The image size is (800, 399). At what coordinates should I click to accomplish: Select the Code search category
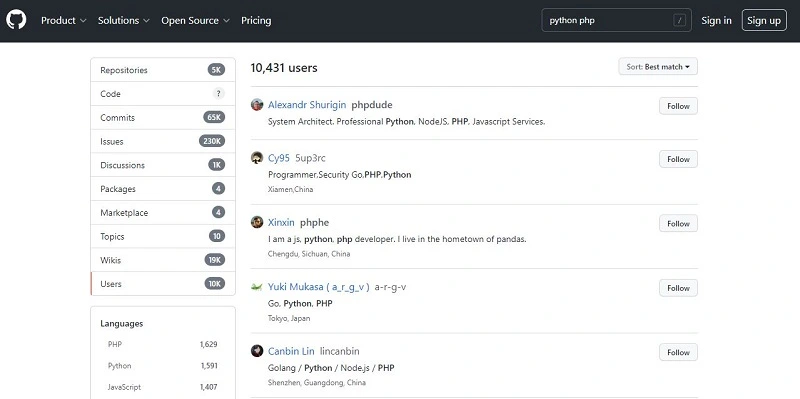pyautogui.click(x=163, y=94)
